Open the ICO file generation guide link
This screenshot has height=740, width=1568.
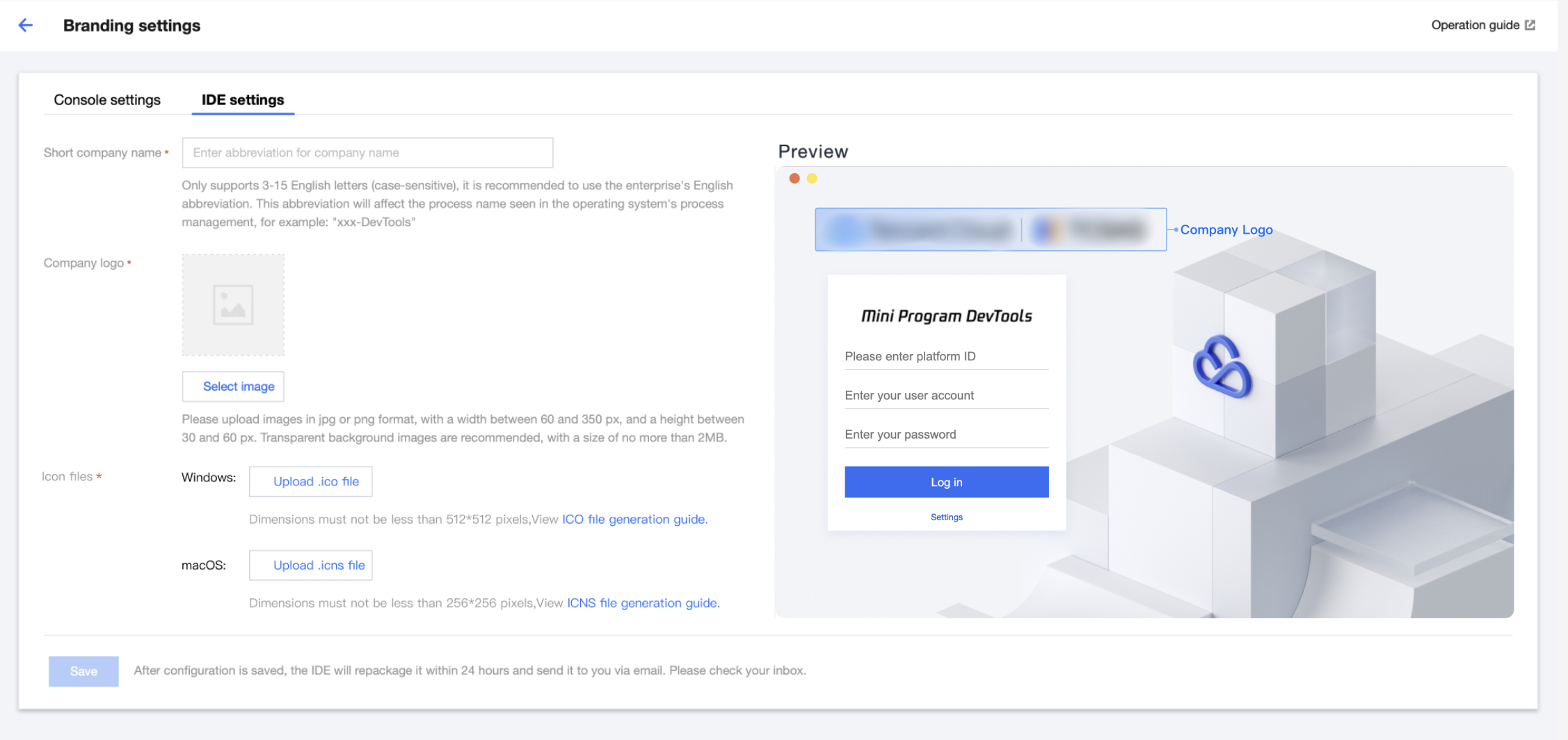tap(634, 520)
